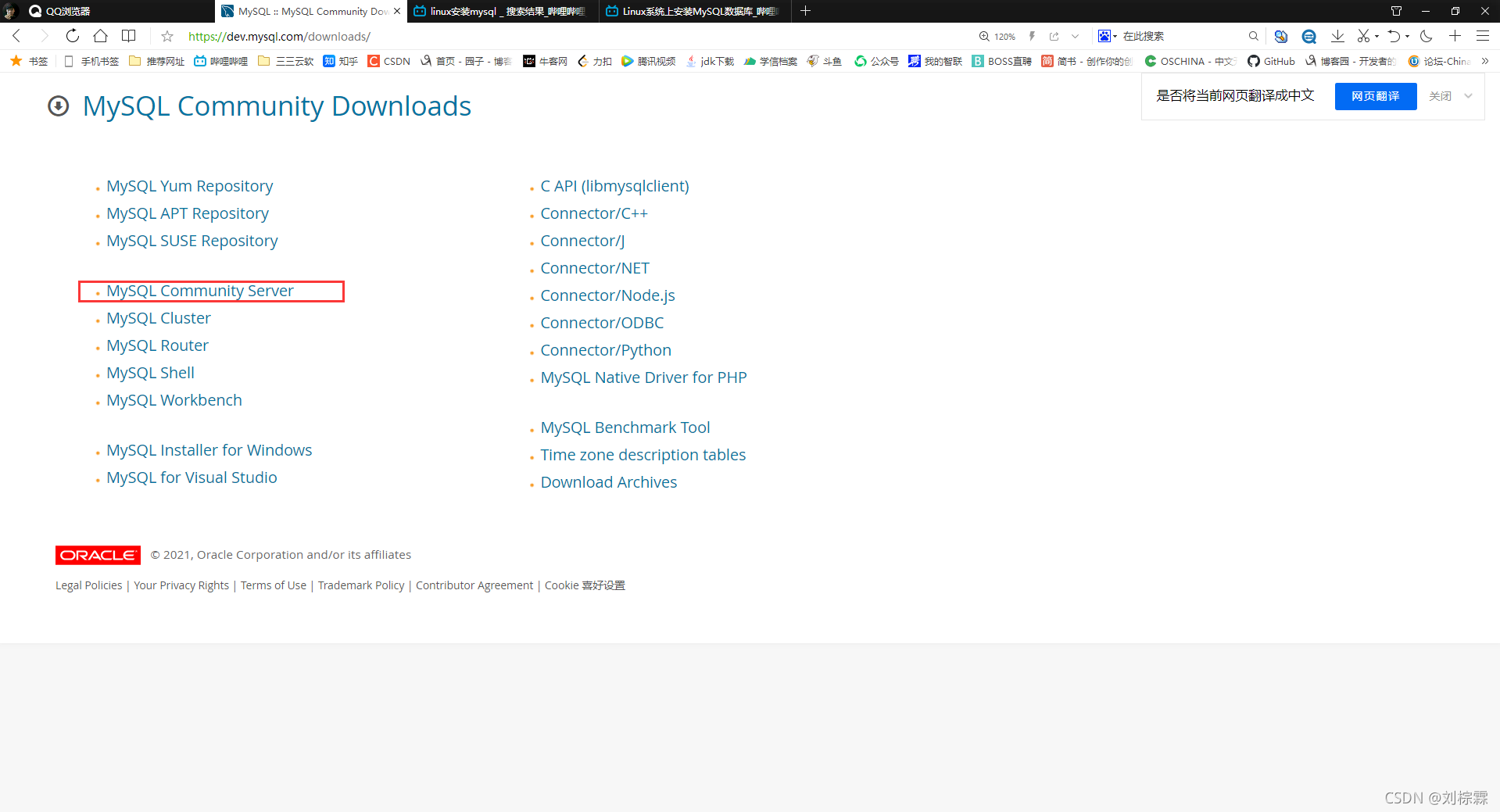Open the 腾讯视频 bookmark
The width and height of the screenshot is (1500, 812).
click(648, 61)
